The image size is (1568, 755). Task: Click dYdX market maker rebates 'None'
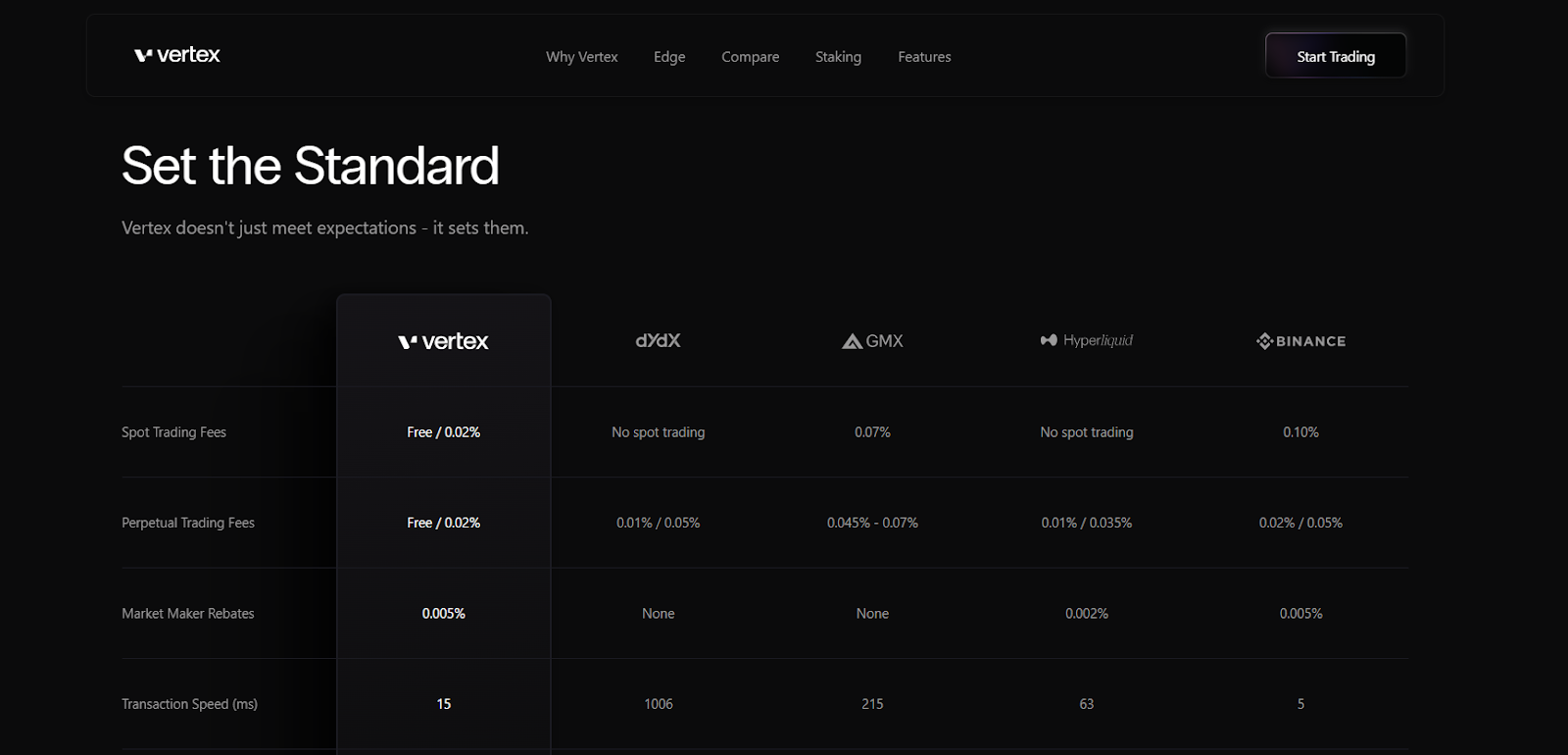pos(659,614)
